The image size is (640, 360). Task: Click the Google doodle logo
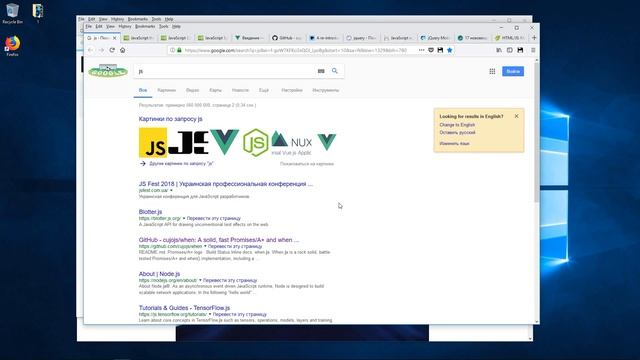click(108, 71)
